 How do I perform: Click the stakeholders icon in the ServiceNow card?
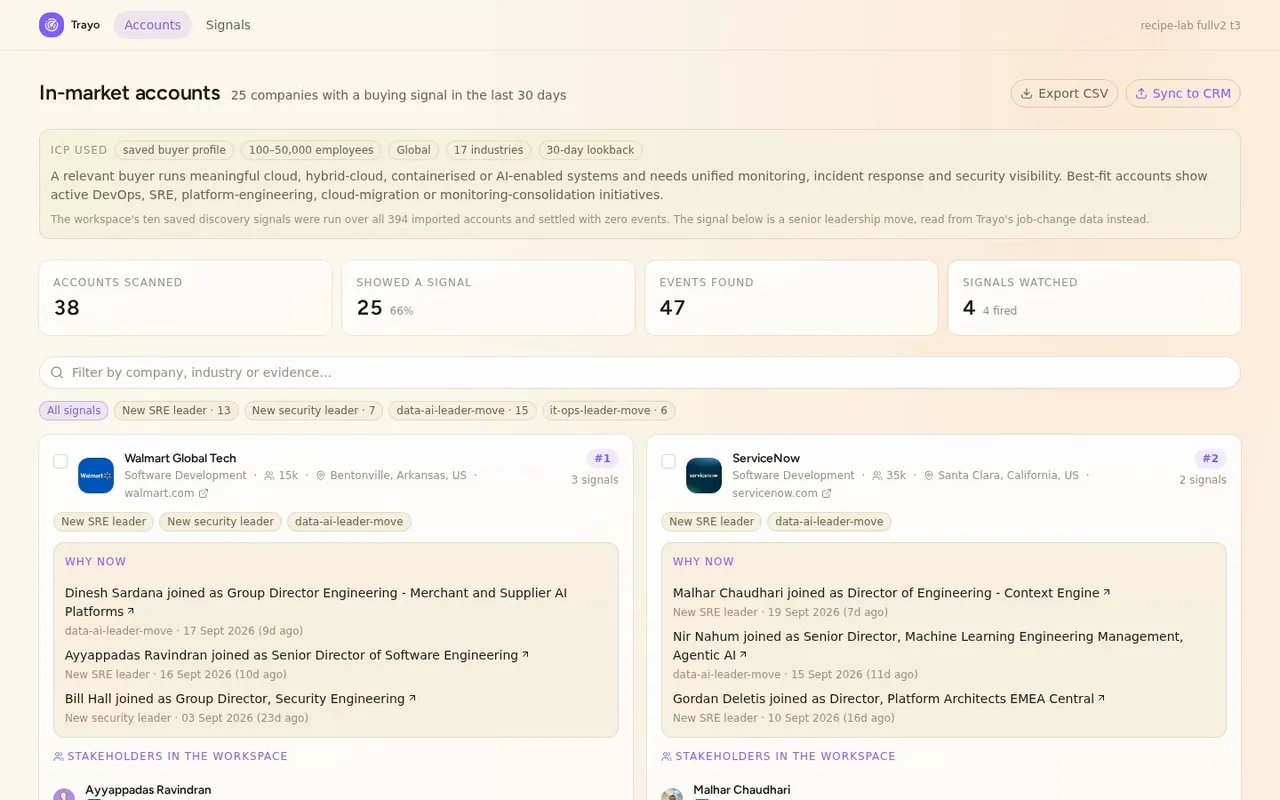[666, 757]
